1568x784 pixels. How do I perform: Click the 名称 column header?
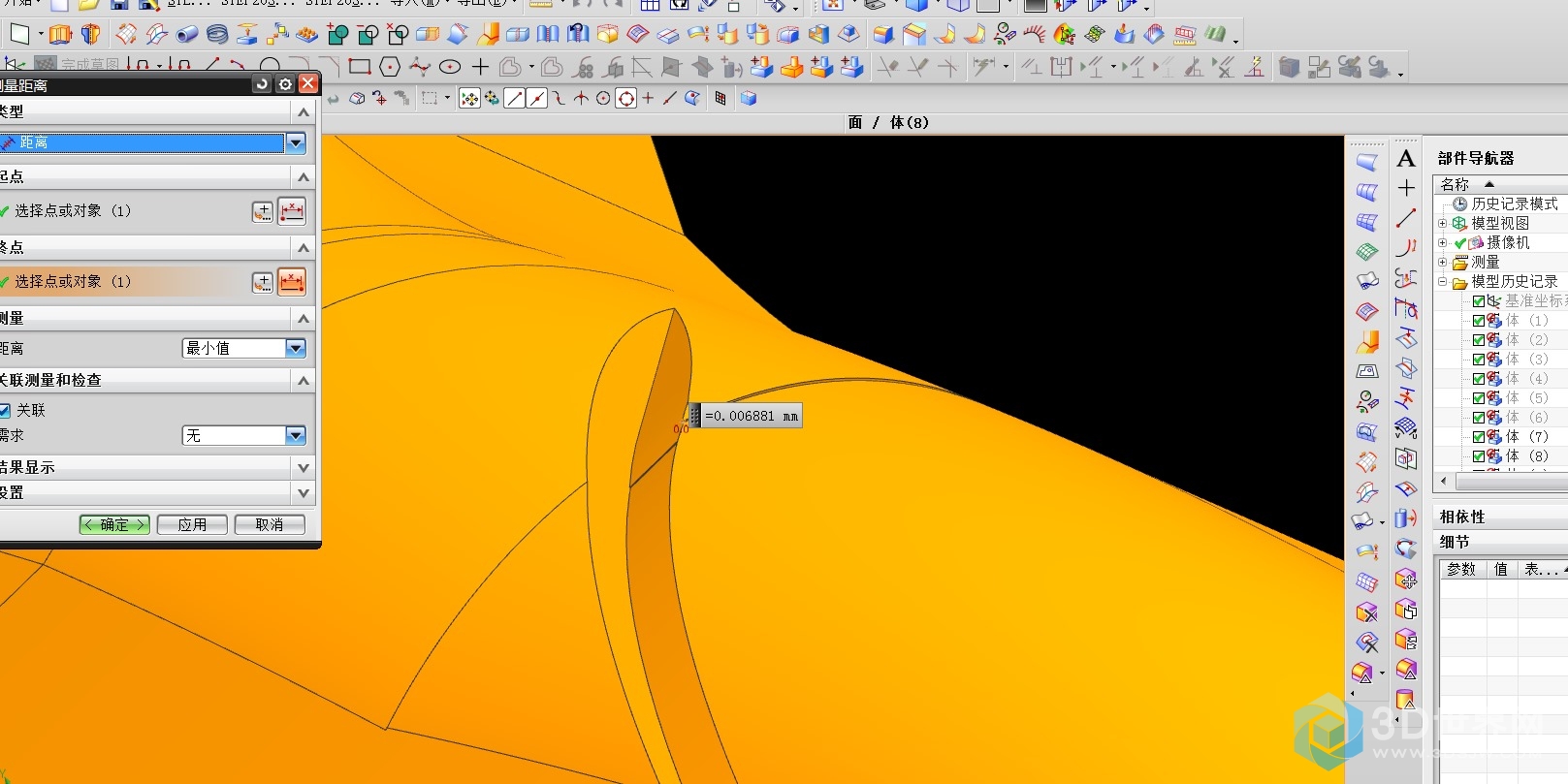click(1455, 184)
